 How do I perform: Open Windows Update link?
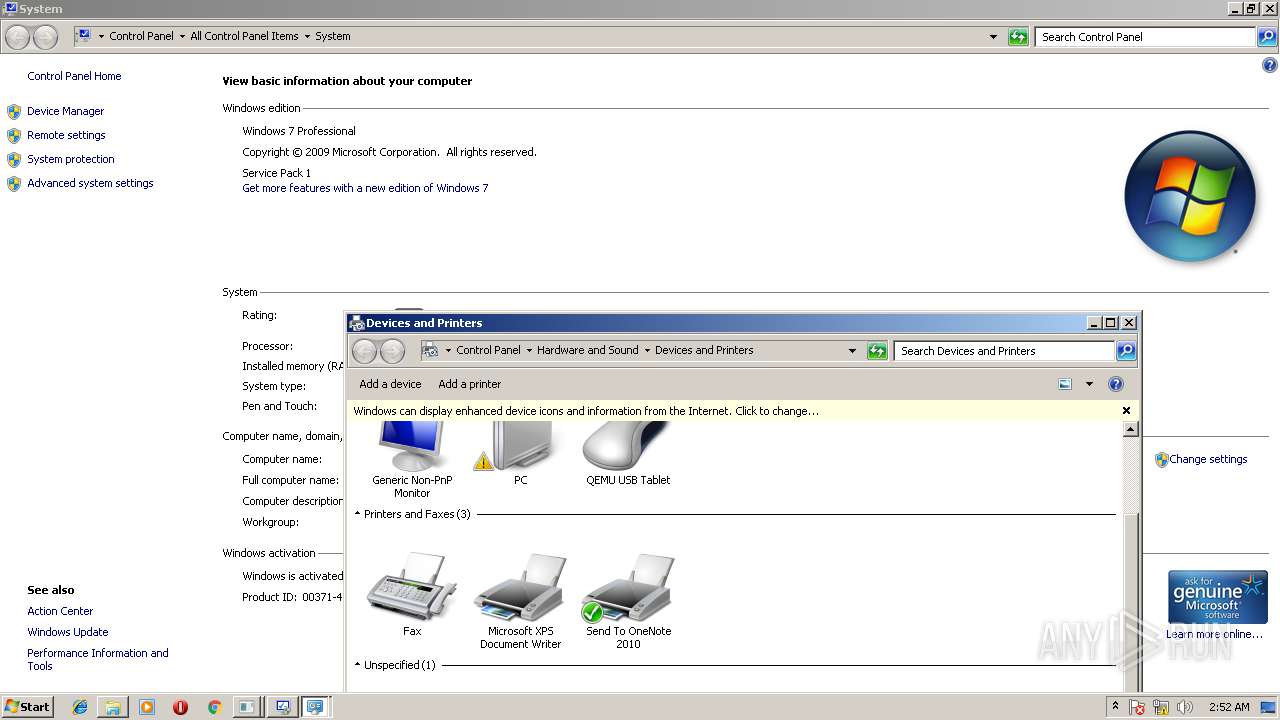click(68, 632)
